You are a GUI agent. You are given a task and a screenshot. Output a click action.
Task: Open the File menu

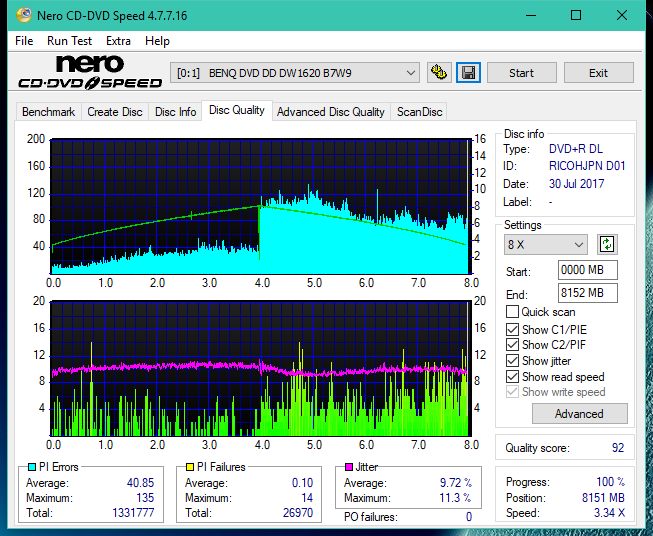click(24, 41)
